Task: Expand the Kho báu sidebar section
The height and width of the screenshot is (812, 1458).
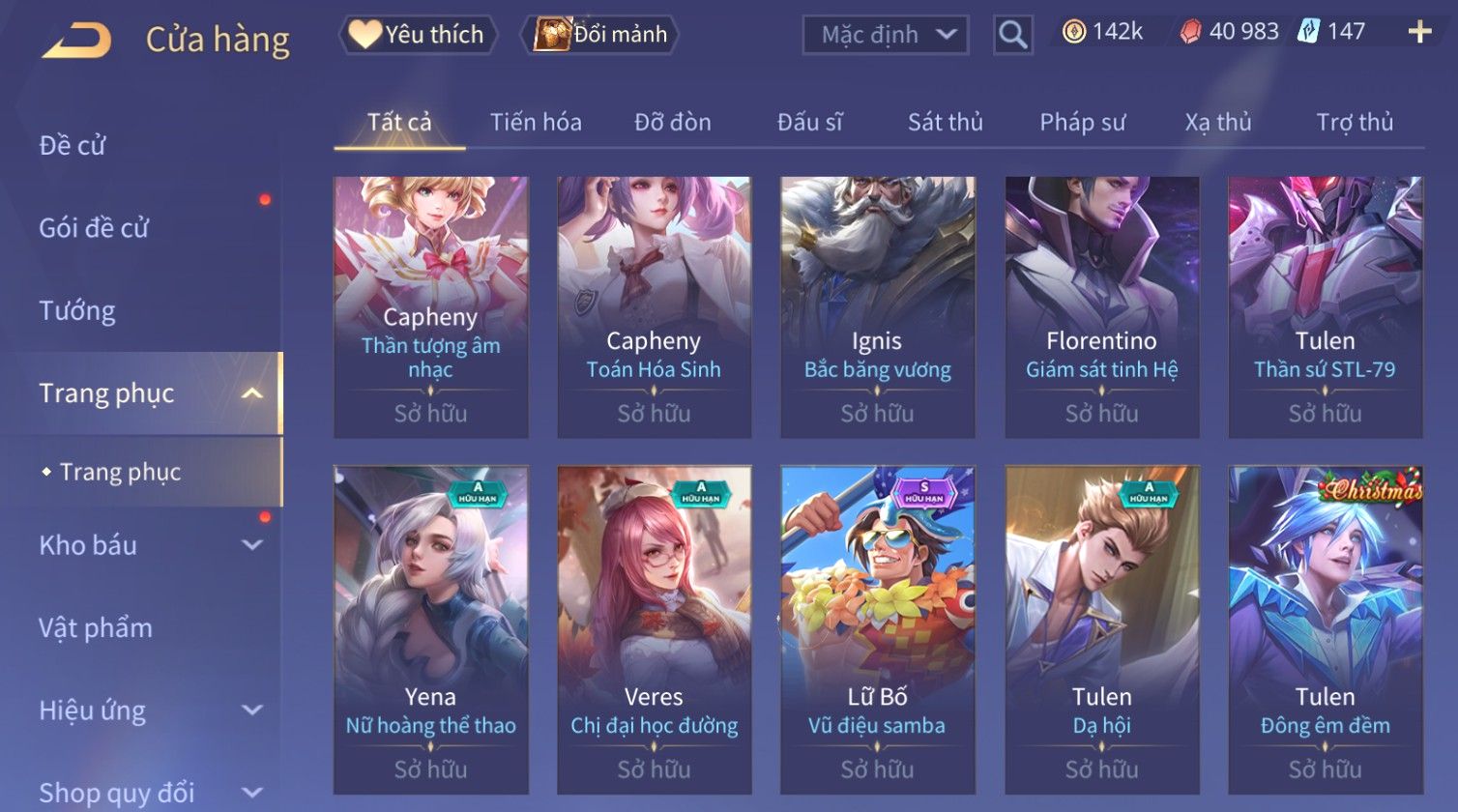Action: pos(251,545)
